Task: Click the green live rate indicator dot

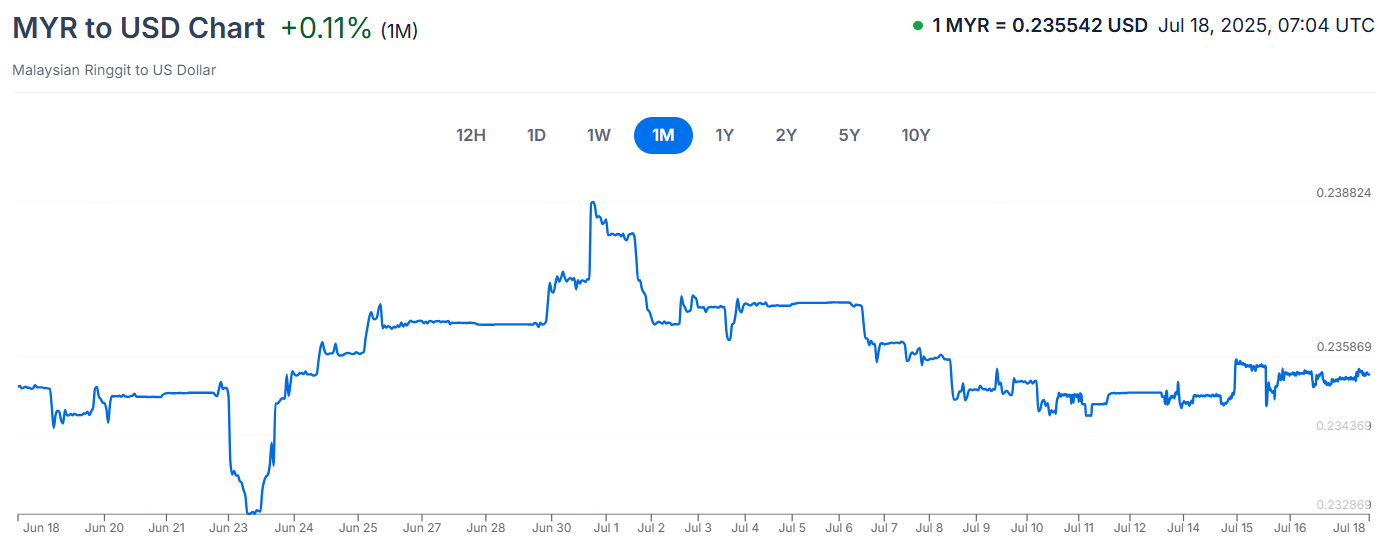Action: 918,26
